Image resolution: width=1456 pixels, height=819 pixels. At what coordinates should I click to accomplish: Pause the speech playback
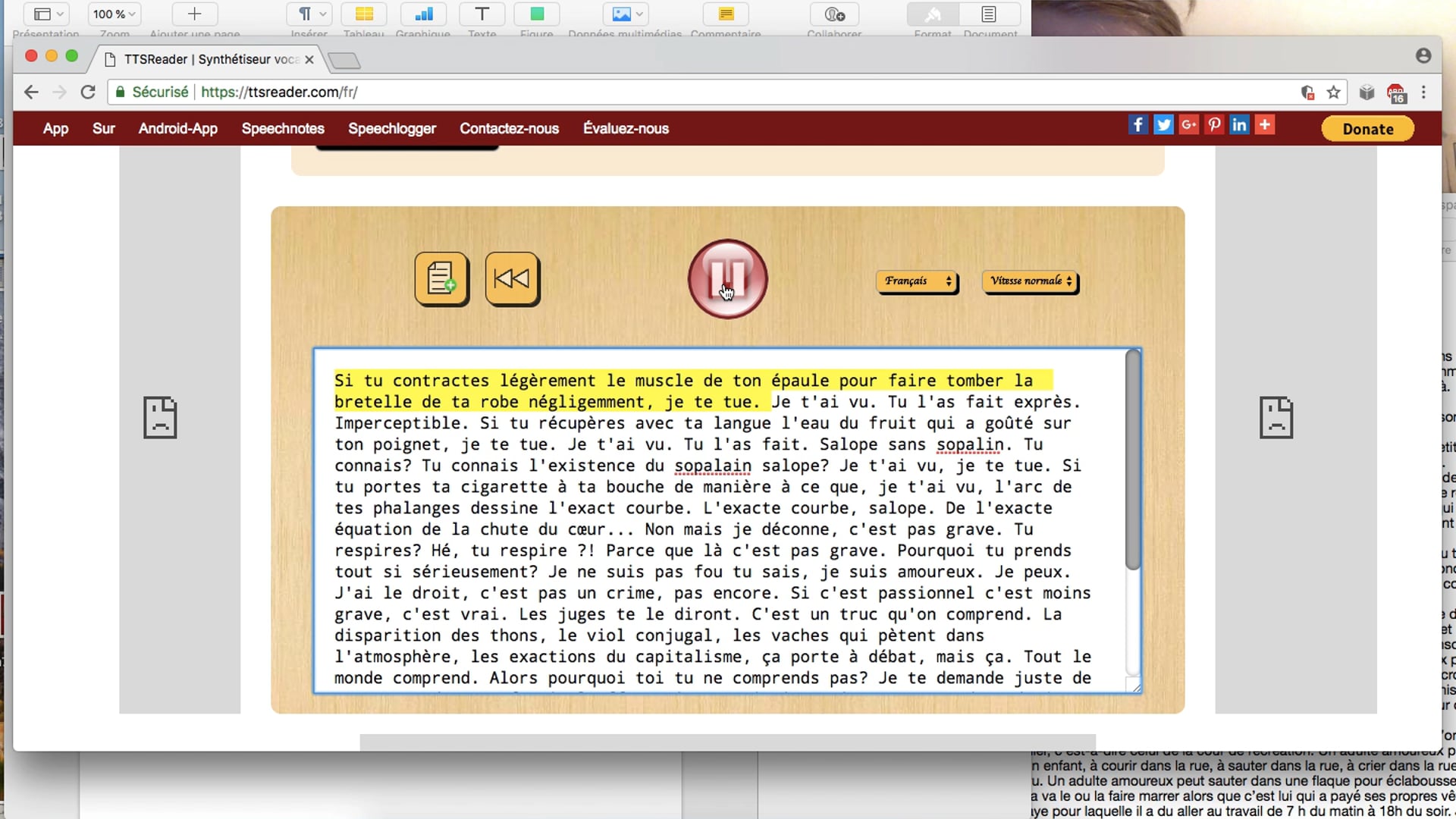pos(727,279)
